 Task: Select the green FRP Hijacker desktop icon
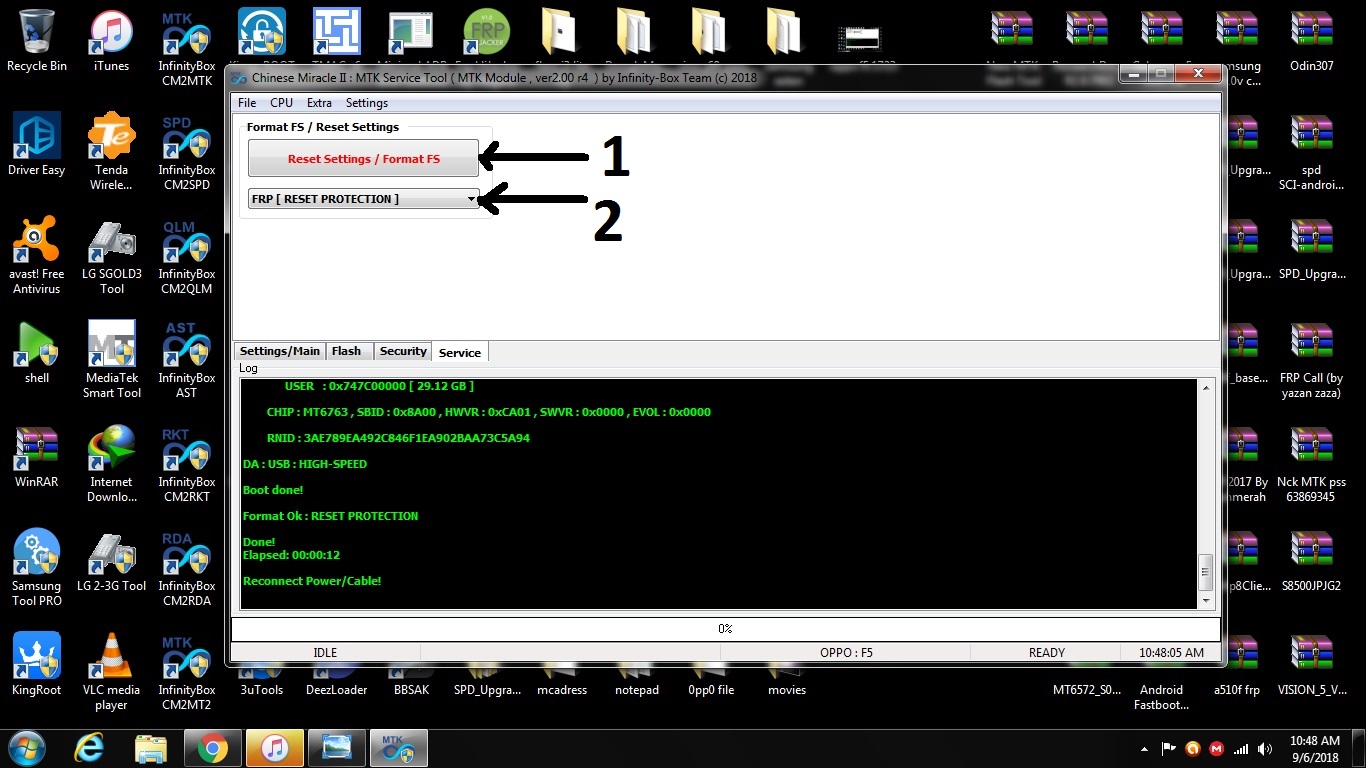click(x=487, y=32)
